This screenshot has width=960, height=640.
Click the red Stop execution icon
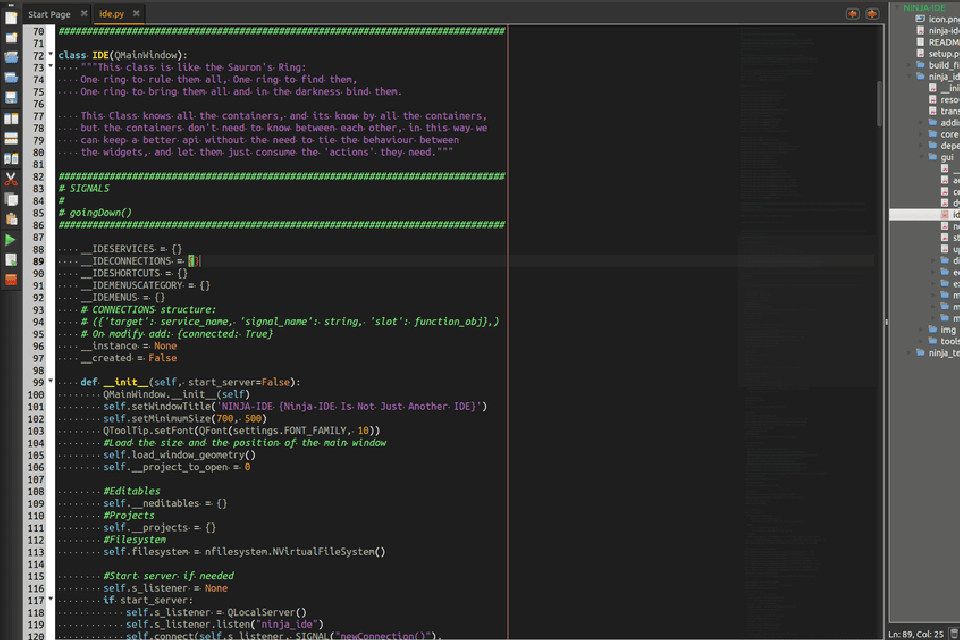click(11, 280)
